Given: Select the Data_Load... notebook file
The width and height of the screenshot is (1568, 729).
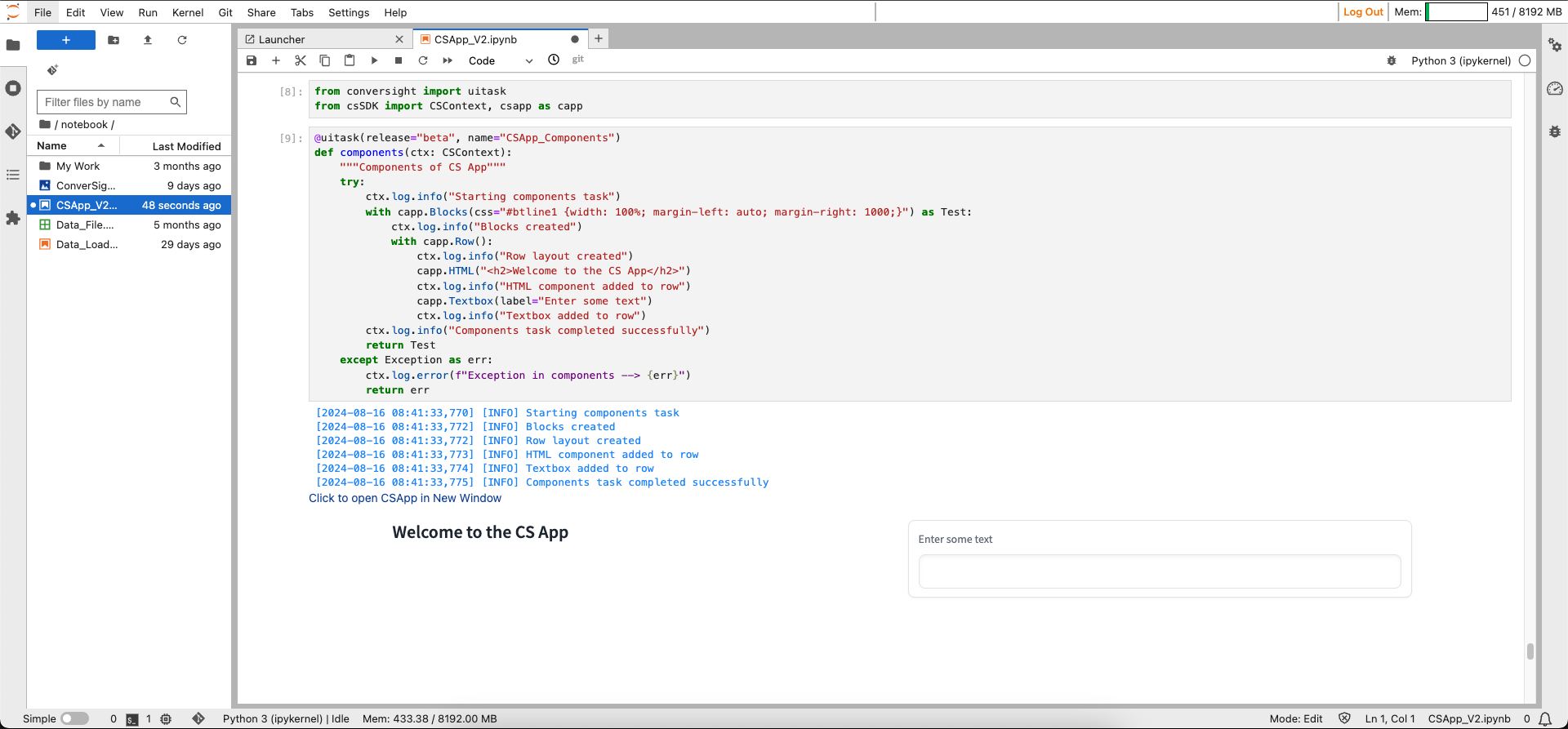Looking at the screenshot, I should point(130,244).
